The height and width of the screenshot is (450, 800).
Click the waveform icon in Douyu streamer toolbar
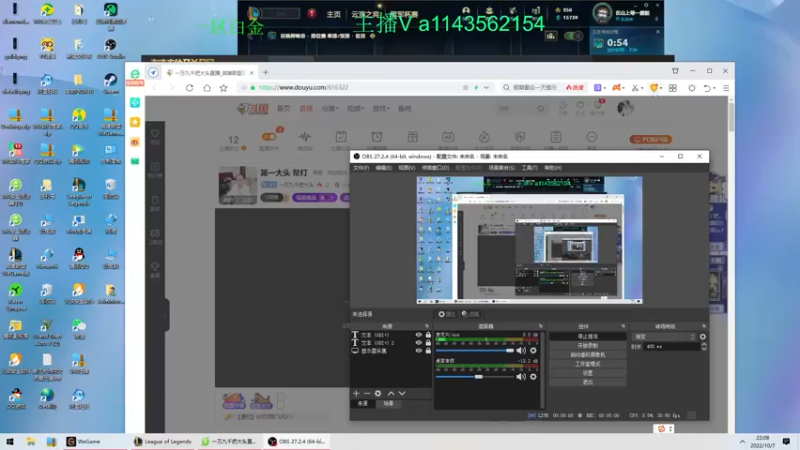click(x=305, y=137)
